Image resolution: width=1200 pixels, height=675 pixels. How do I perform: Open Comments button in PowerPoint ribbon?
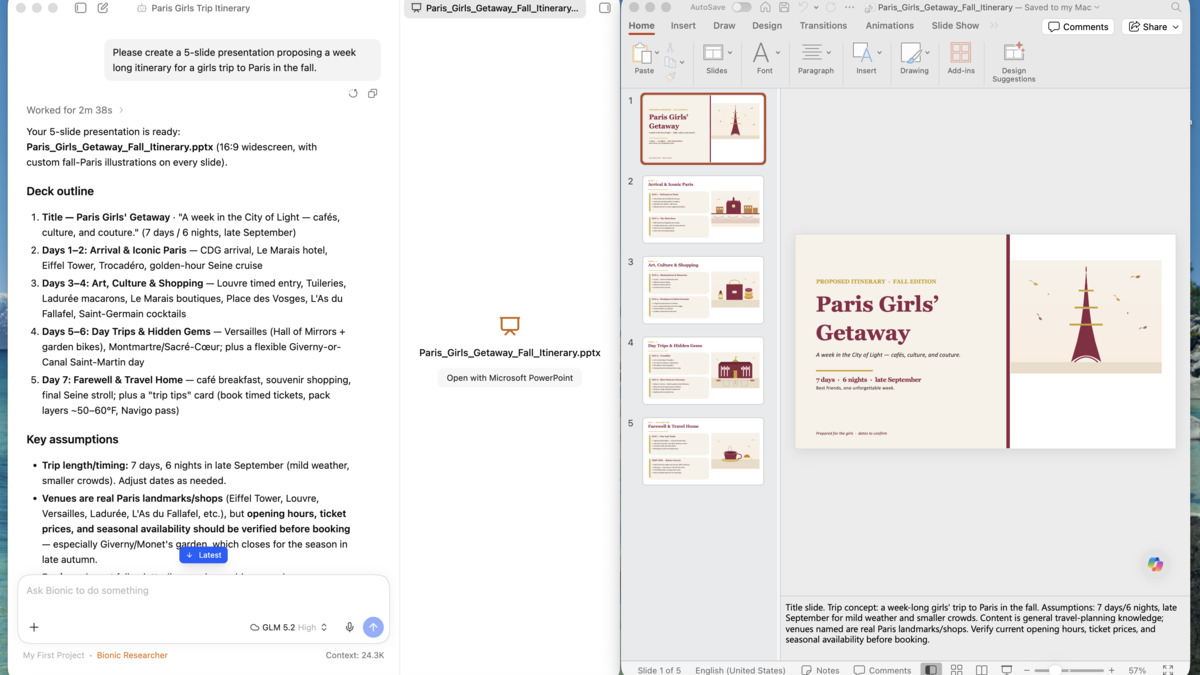click(x=1078, y=27)
